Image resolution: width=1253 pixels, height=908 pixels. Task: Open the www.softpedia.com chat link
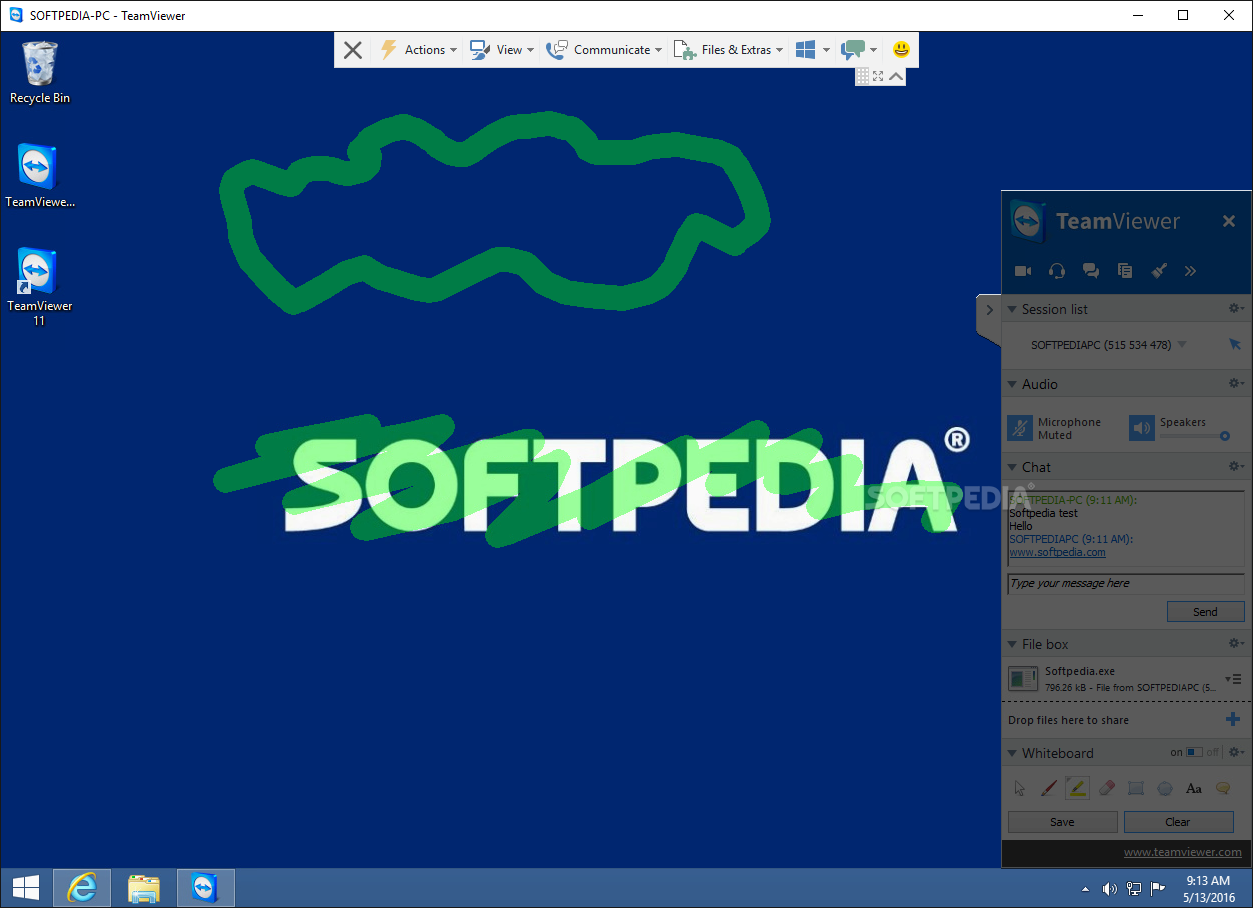click(1057, 552)
